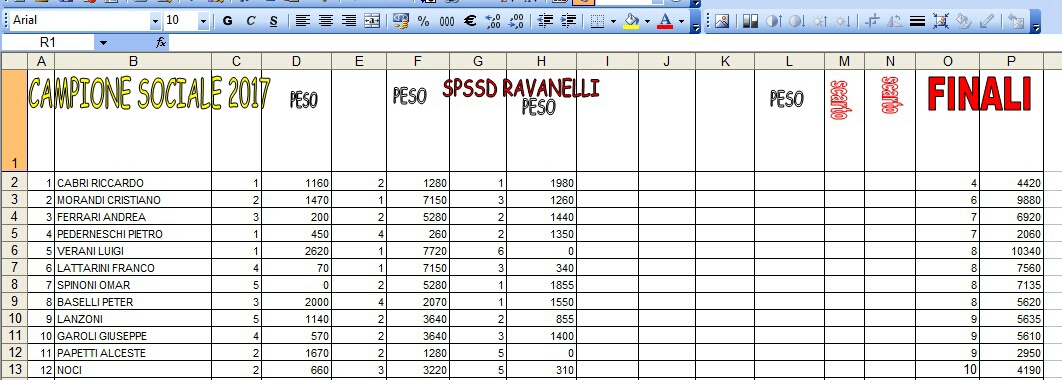Screen dimensions: 1062x380
Task: Select cell containing value 10340
Action: point(1011,251)
